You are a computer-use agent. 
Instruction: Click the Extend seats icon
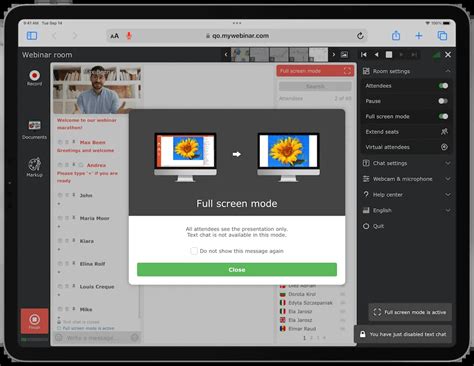444,132
